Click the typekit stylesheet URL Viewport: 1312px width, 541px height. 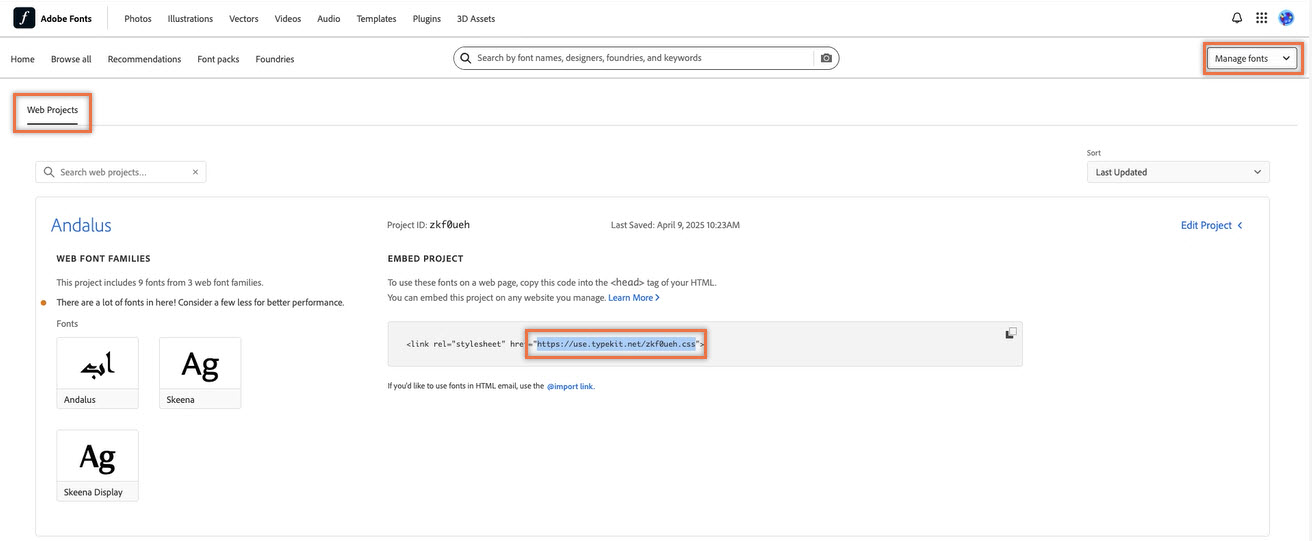coord(616,344)
